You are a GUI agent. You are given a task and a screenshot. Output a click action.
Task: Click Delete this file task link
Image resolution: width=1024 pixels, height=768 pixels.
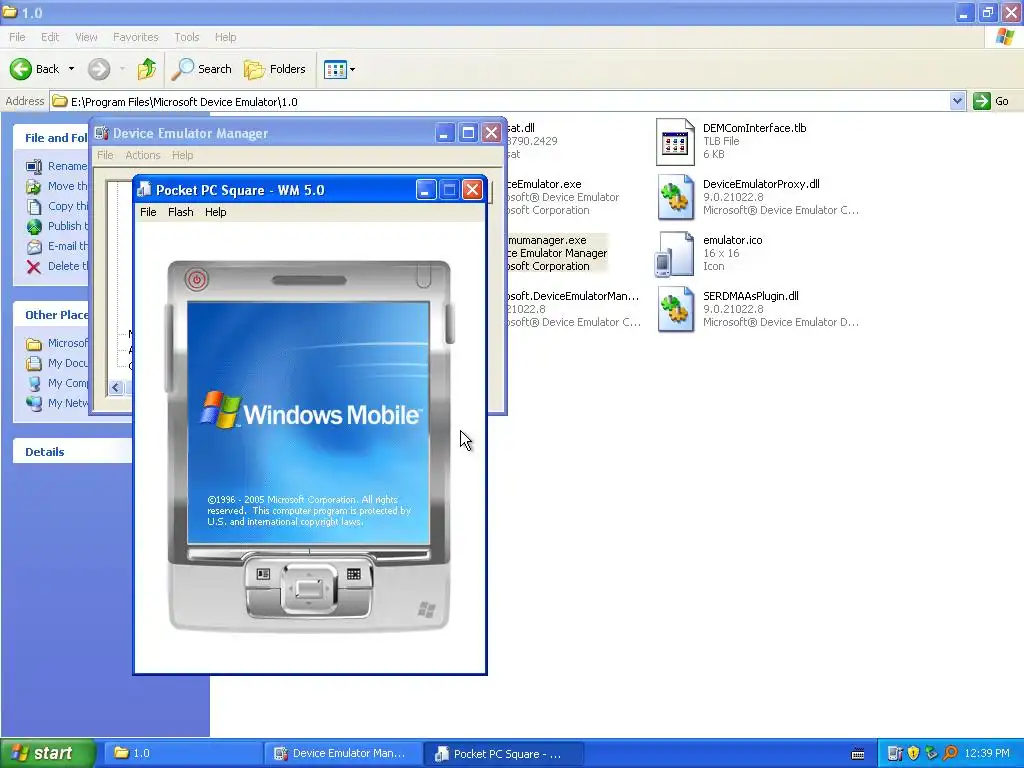(x=67, y=266)
